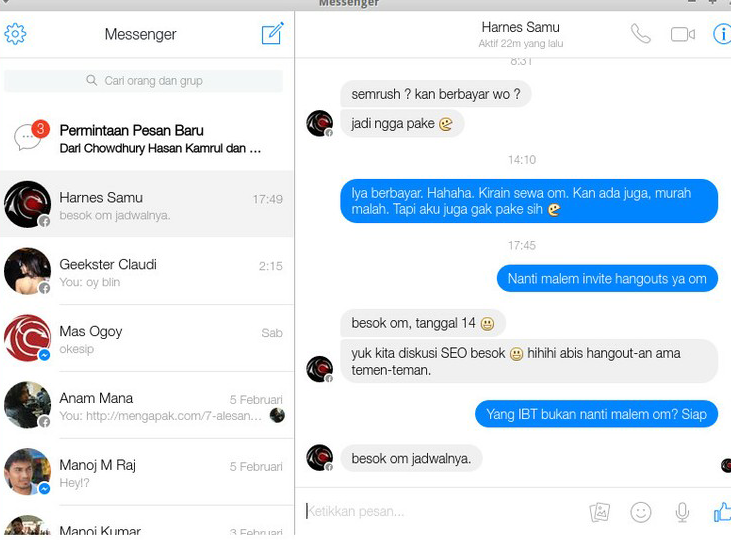Click the Harnes Samu name in the chat header
This screenshot has height=540, width=731.
(520, 27)
